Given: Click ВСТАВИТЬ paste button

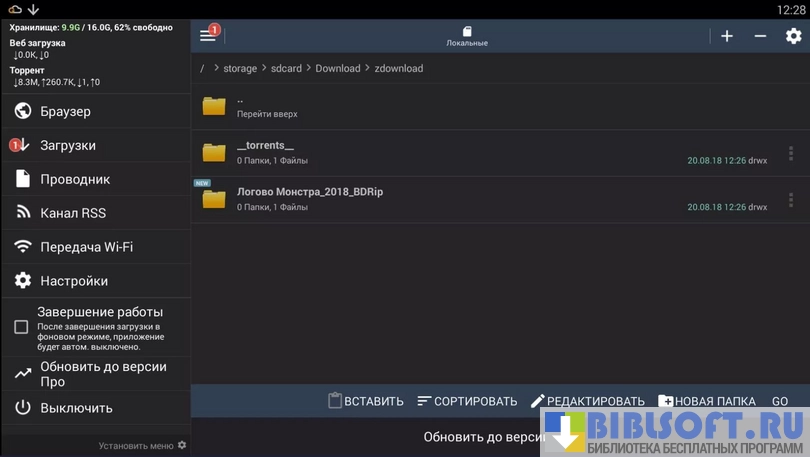Looking at the screenshot, I should pos(366,401).
